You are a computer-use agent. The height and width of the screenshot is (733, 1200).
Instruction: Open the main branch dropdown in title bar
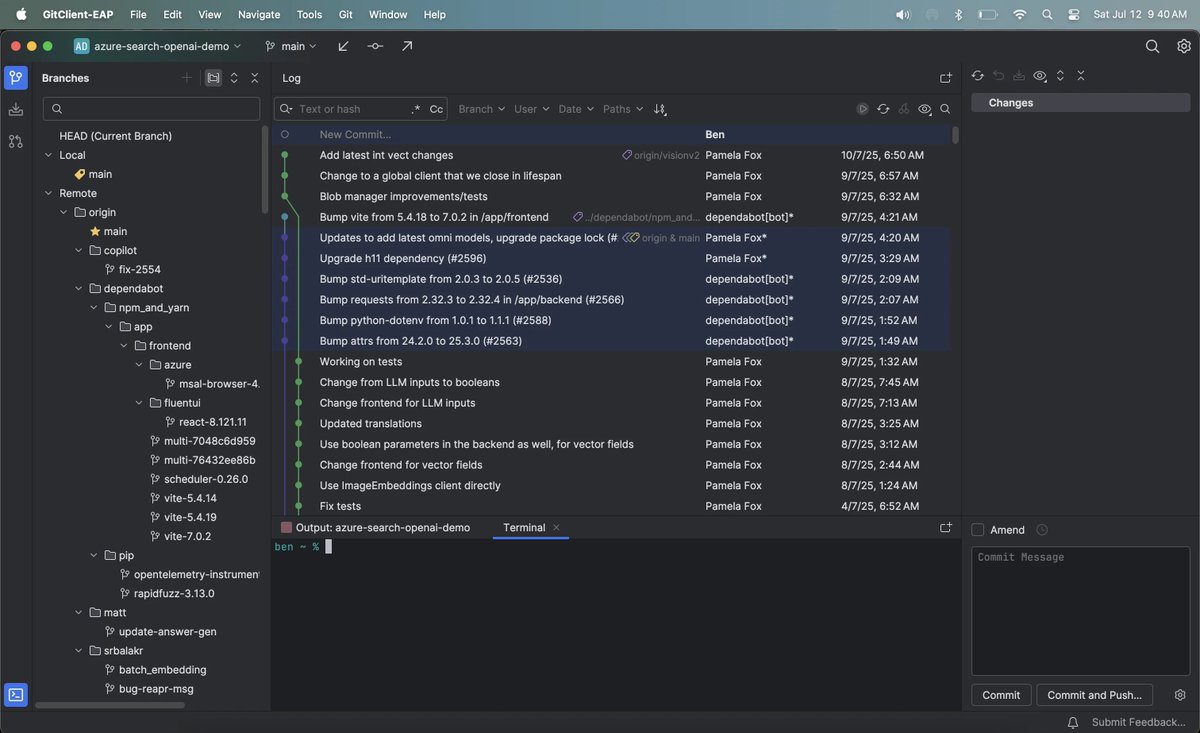click(291, 46)
